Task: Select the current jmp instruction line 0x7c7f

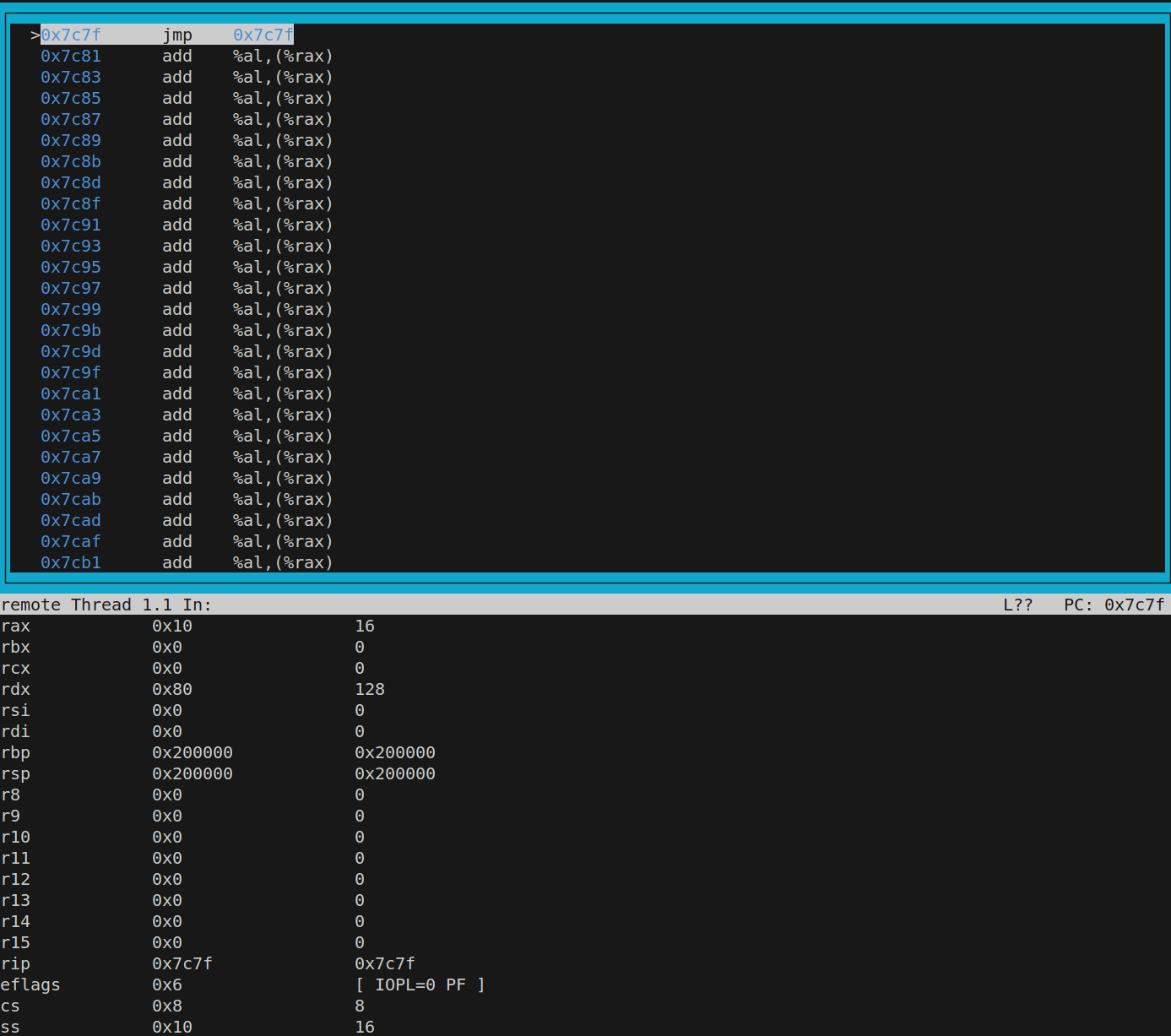Action: pyautogui.click(x=167, y=35)
